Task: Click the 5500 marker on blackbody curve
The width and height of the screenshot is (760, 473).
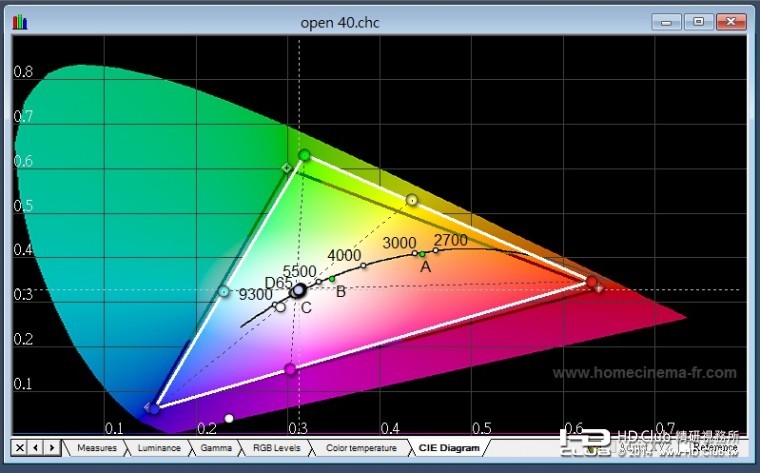Action: click(318, 282)
